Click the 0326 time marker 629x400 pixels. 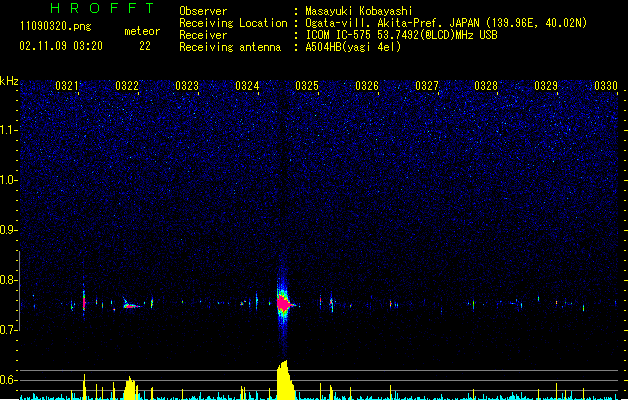[367, 86]
